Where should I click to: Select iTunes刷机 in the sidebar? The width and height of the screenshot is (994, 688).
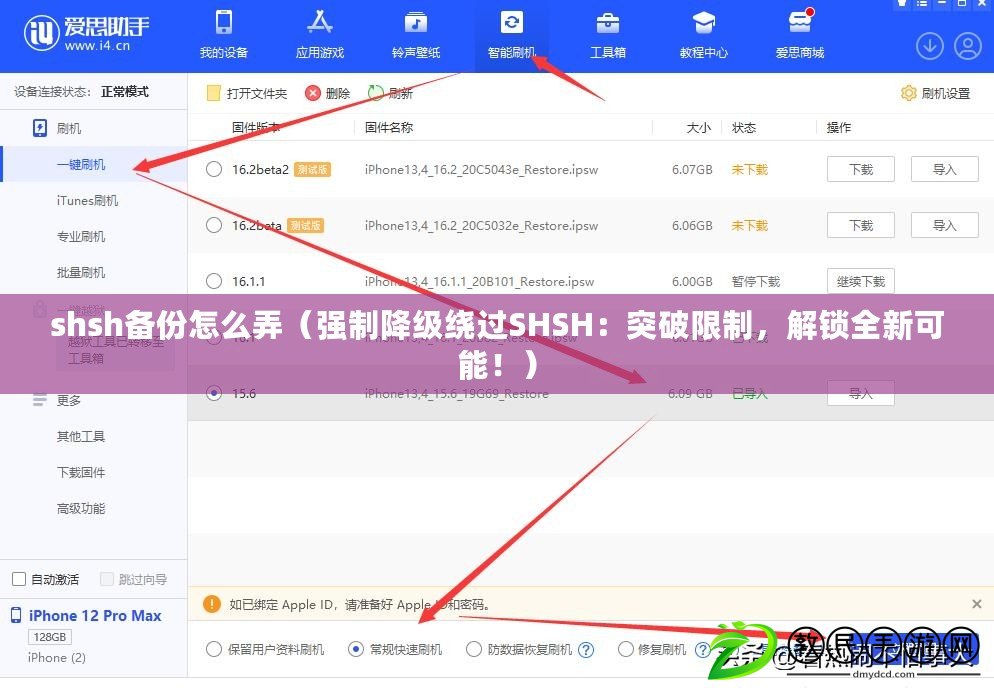[87, 201]
